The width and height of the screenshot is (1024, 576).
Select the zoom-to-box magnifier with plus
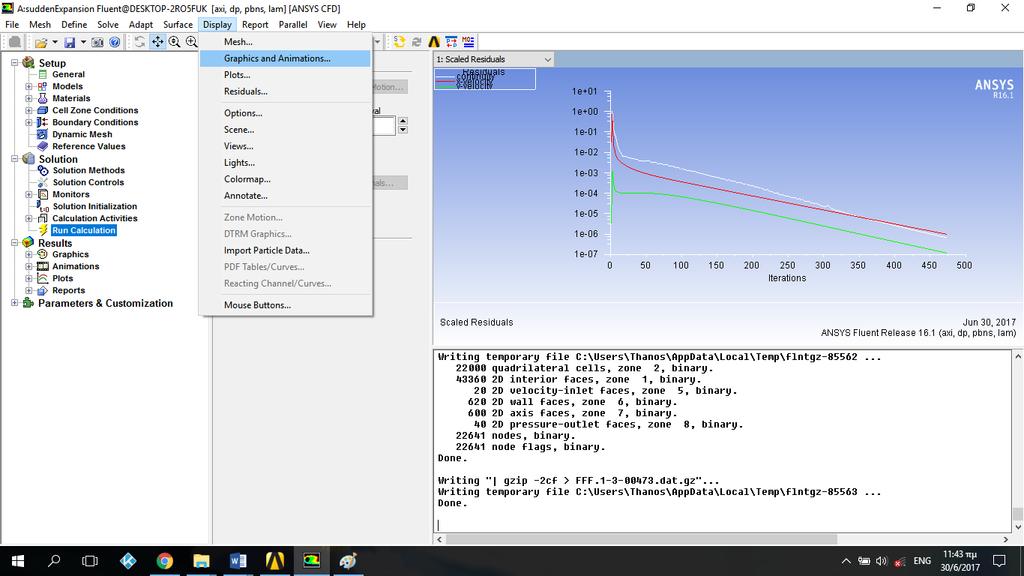click(191, 42)
